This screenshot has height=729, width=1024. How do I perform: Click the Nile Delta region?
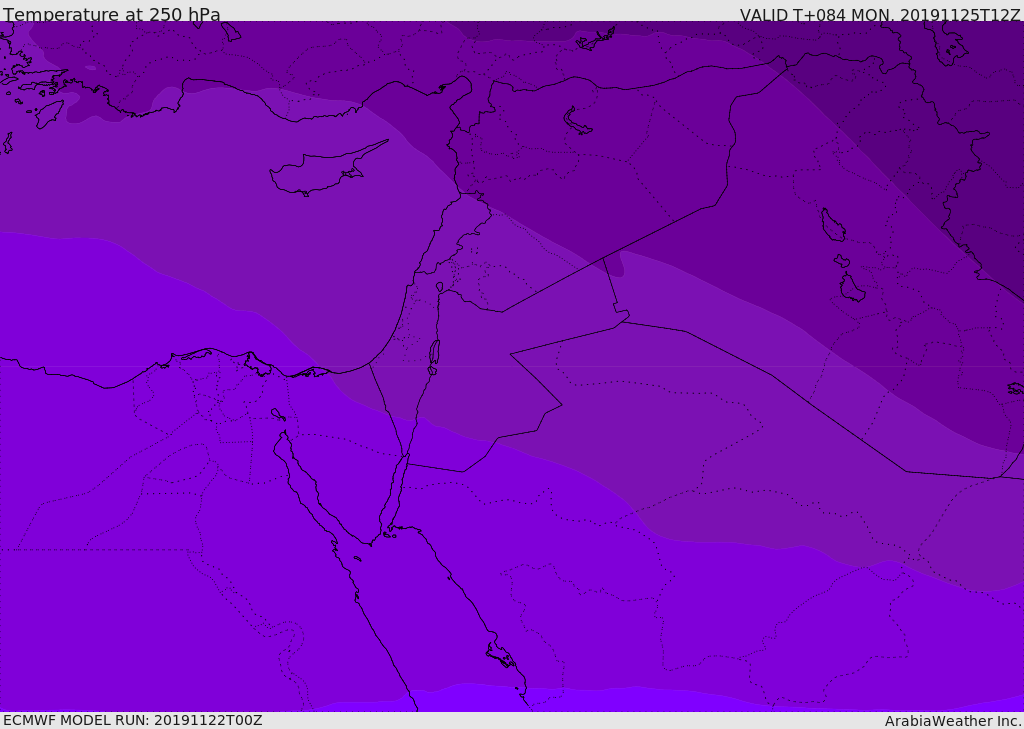click(x=215, y=385)
